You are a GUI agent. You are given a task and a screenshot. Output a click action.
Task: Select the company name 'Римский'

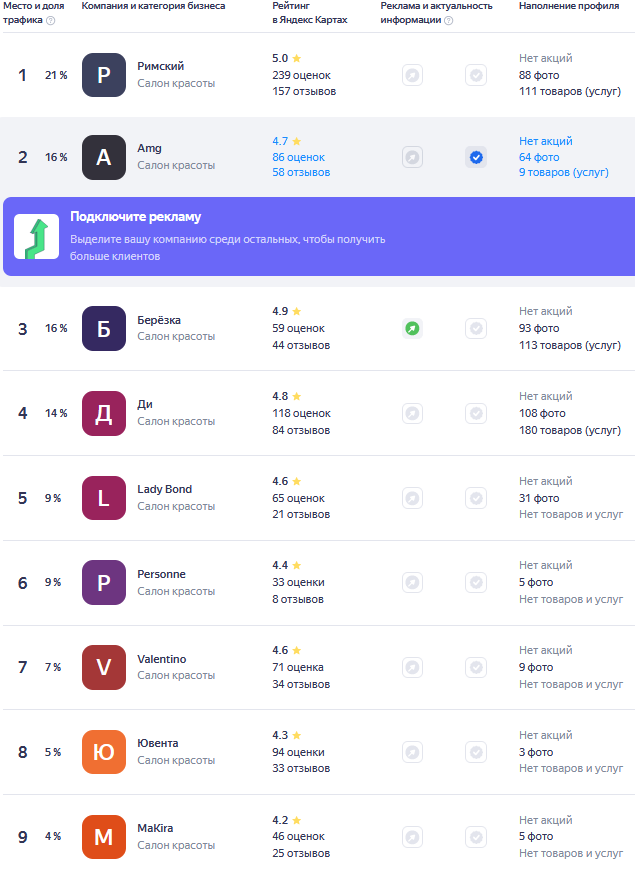coord(161,66)
